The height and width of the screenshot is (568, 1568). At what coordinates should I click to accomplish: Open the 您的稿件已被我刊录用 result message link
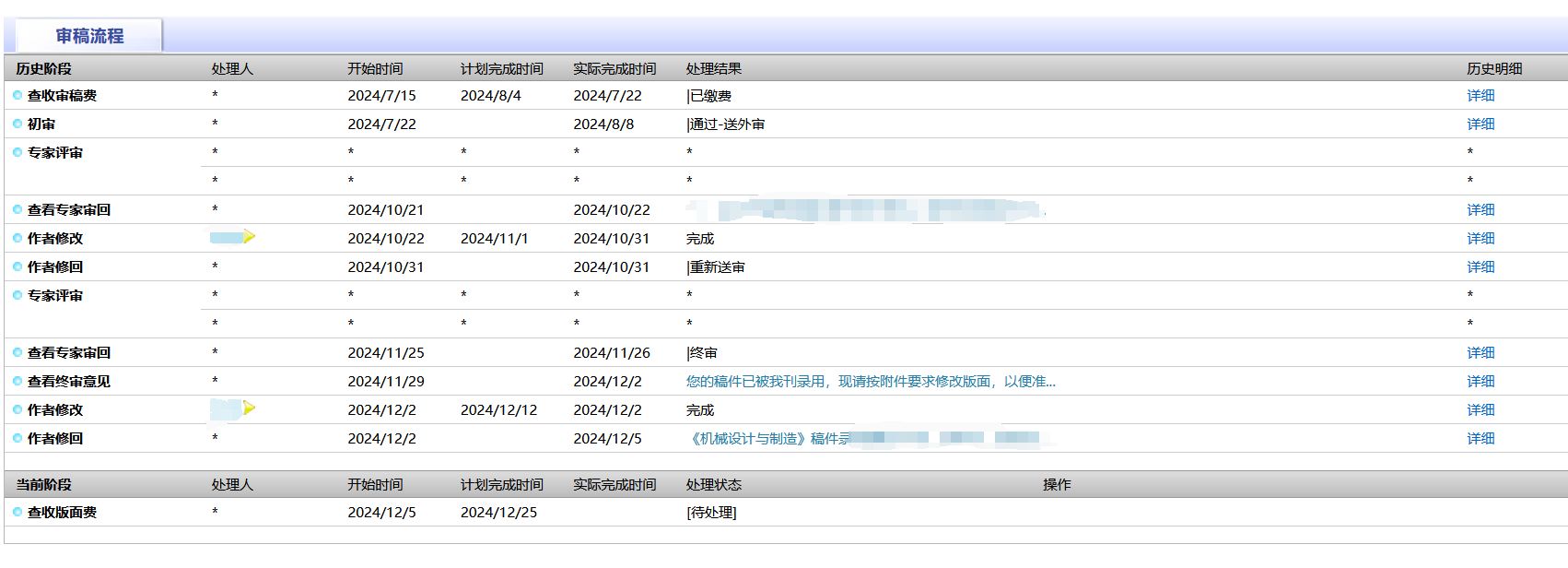click(870, 382)
